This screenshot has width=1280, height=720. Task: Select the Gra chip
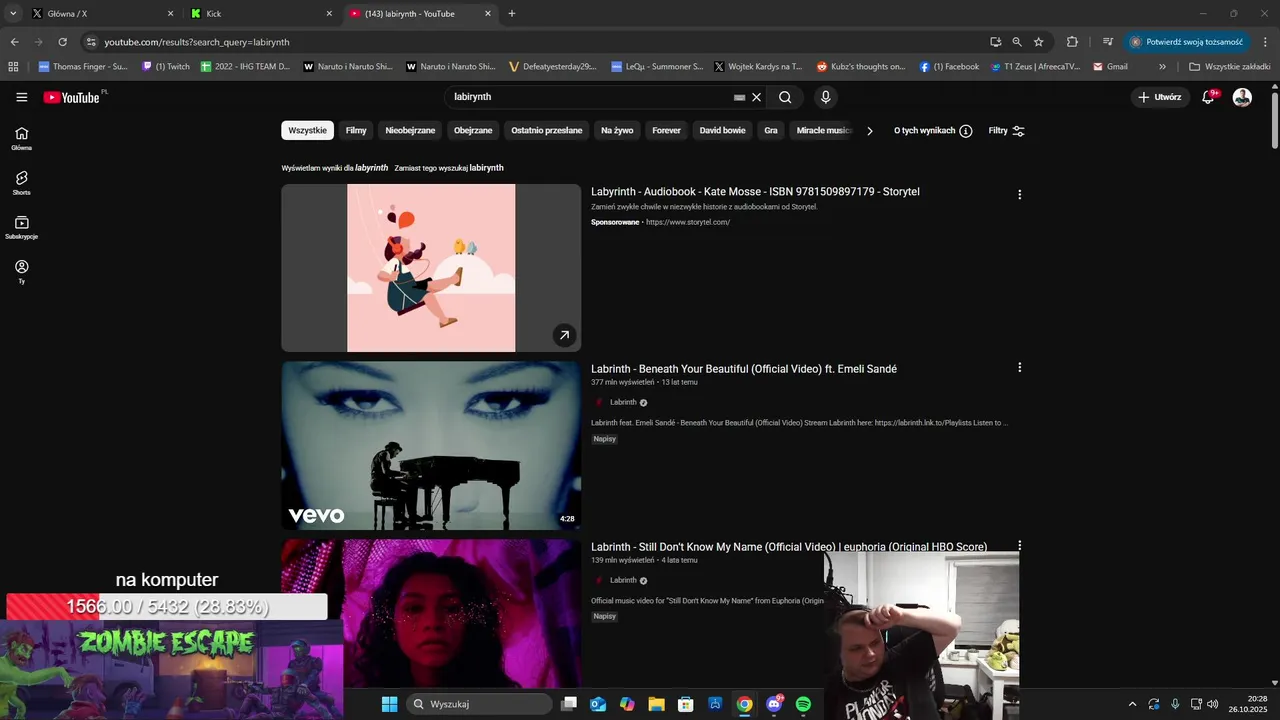pyautogui.click(x=771, y=131)
